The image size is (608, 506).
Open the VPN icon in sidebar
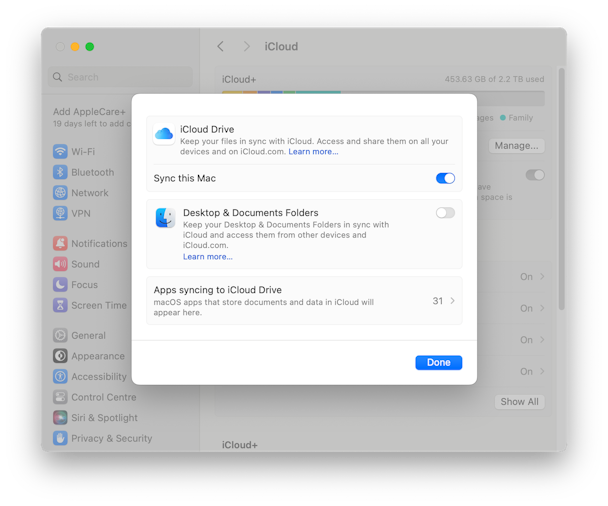tap(60, 213)
